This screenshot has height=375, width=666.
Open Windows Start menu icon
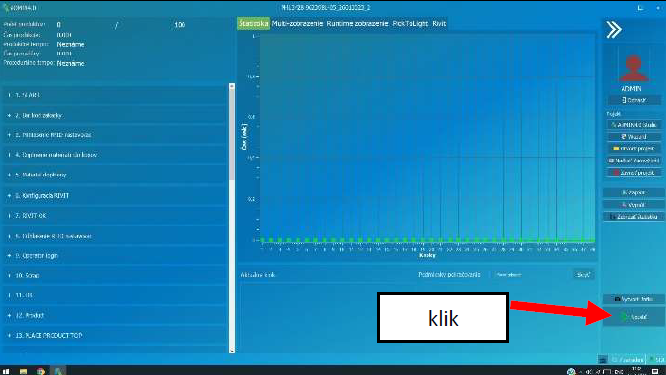[6, 371]
